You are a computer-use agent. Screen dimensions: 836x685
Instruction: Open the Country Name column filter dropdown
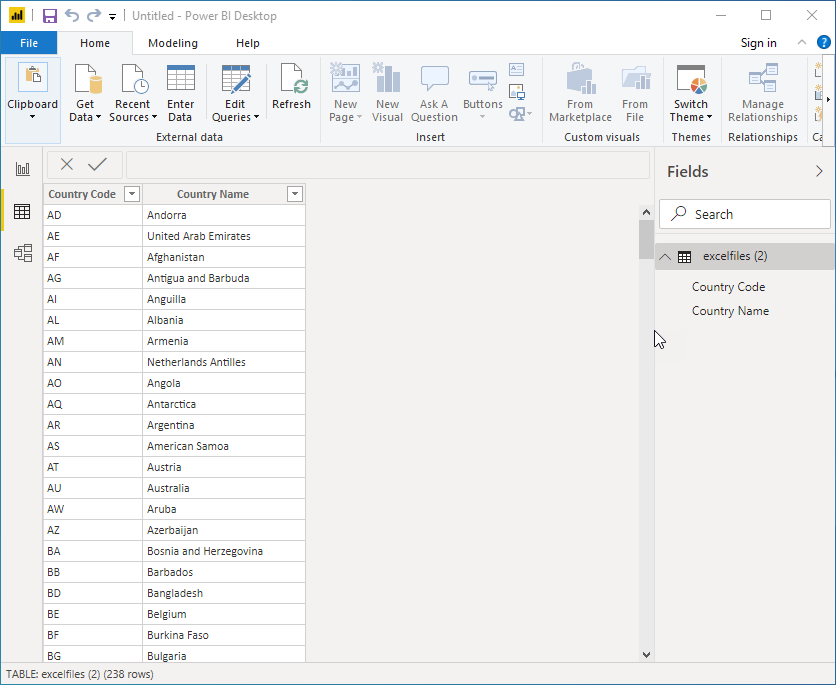294,194
